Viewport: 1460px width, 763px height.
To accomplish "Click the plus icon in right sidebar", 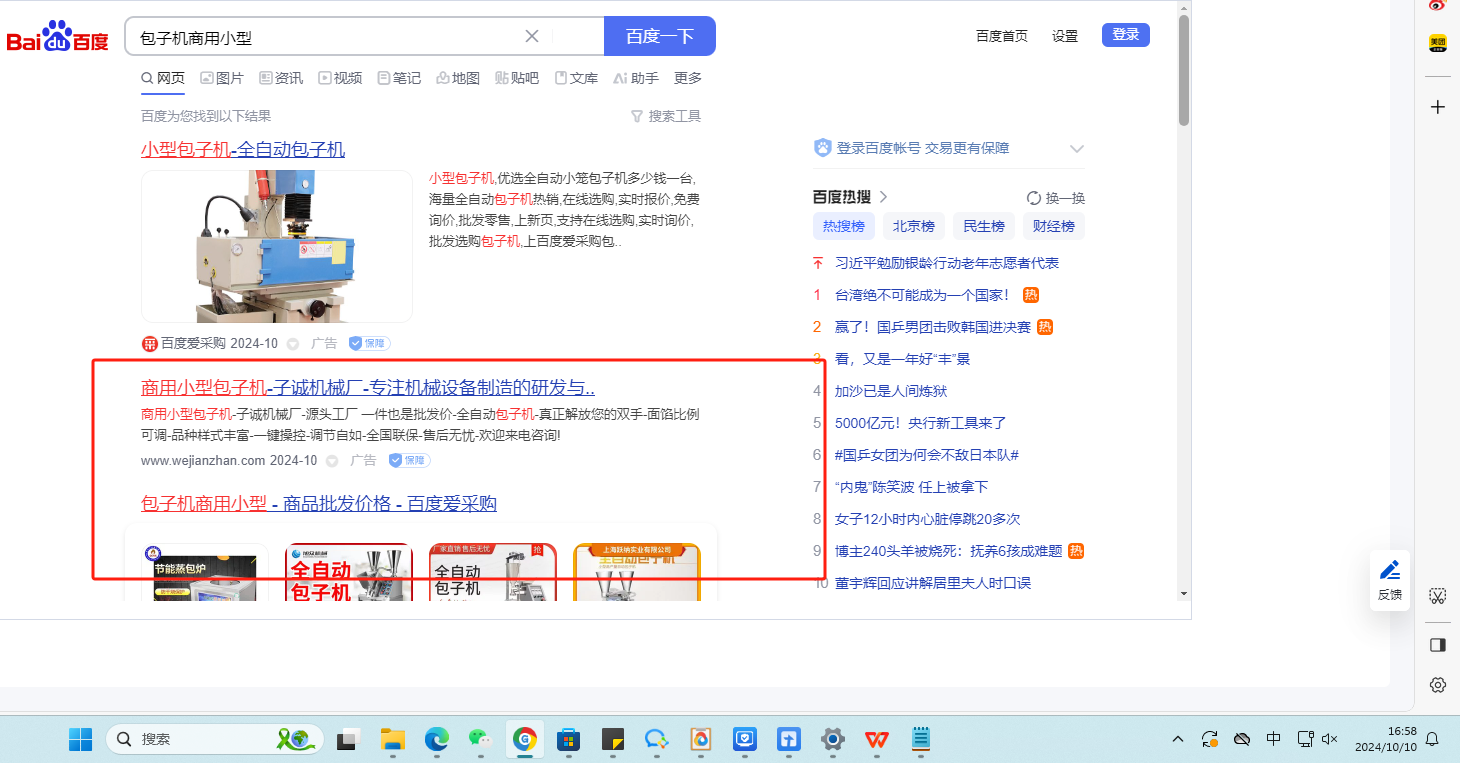I will (1438, 107).
